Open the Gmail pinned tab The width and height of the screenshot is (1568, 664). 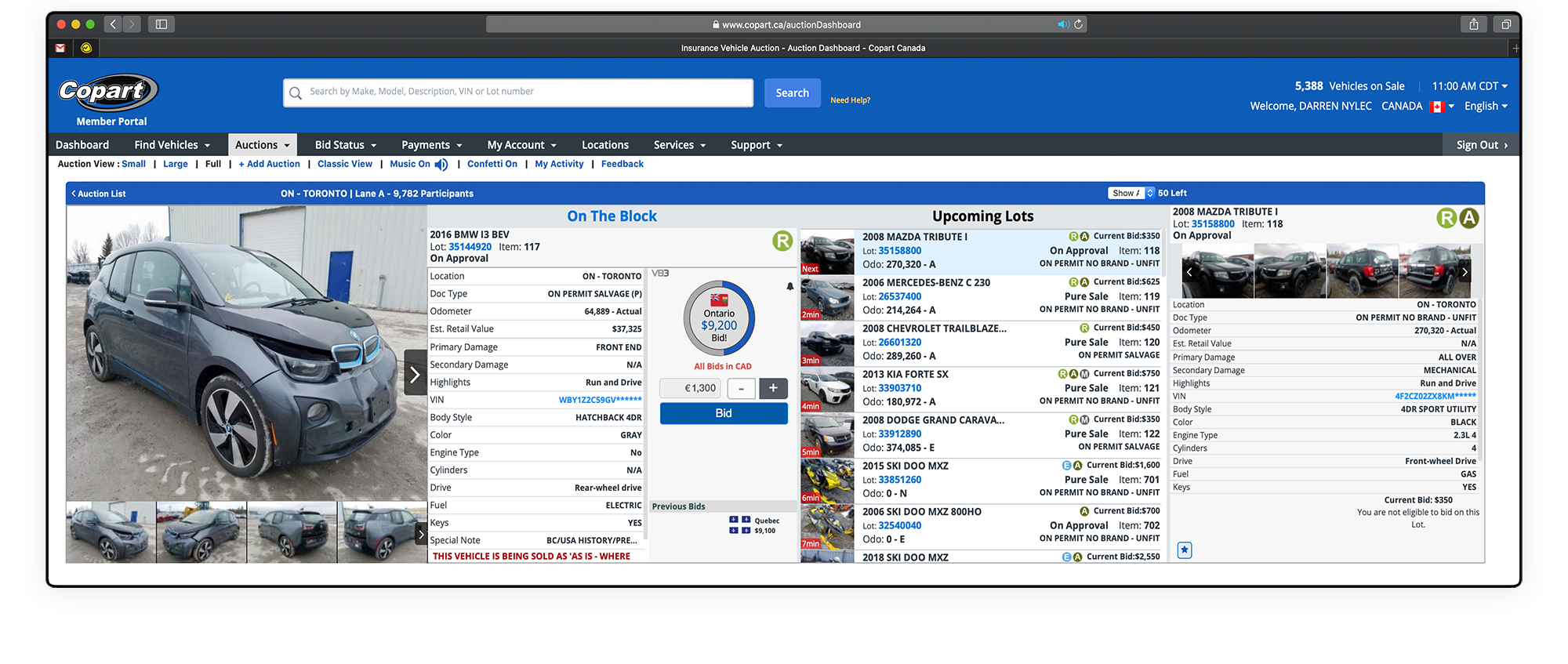click(60, 48)
